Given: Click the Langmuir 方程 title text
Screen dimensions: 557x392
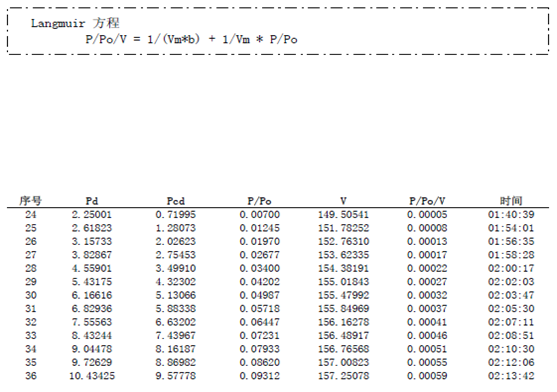Looking at the screenshot, I should click(x=75, y=23).
